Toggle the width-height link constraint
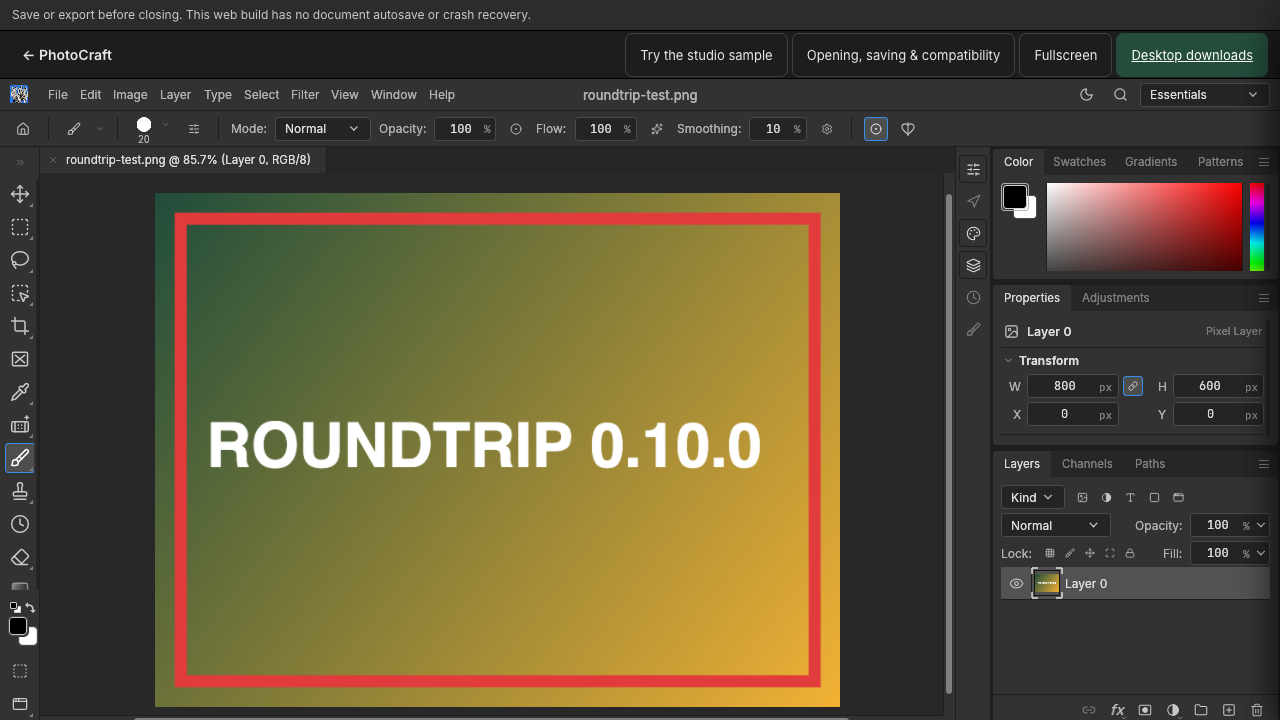Viewport: 1280px width, 720px height. [x=1133, y=386]
